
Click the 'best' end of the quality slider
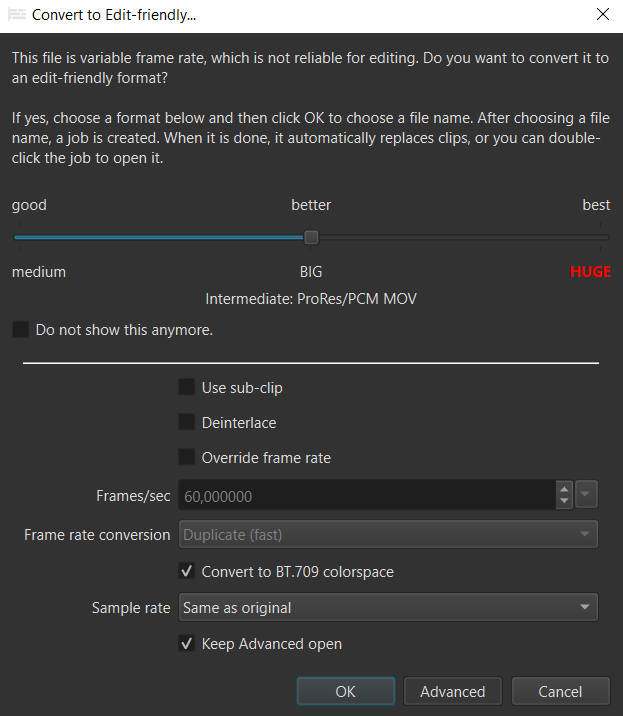click(x=601, y=237)
